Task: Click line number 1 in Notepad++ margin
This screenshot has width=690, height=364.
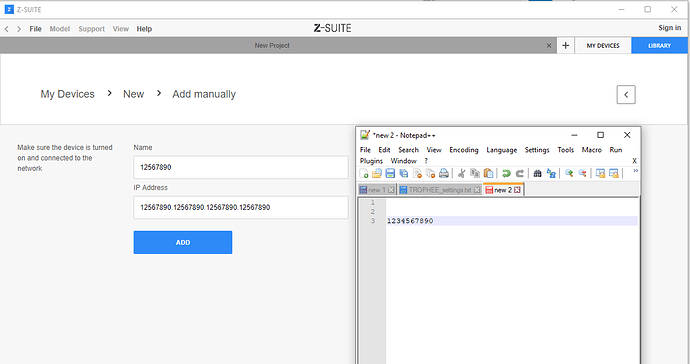Action: [373, 202]
